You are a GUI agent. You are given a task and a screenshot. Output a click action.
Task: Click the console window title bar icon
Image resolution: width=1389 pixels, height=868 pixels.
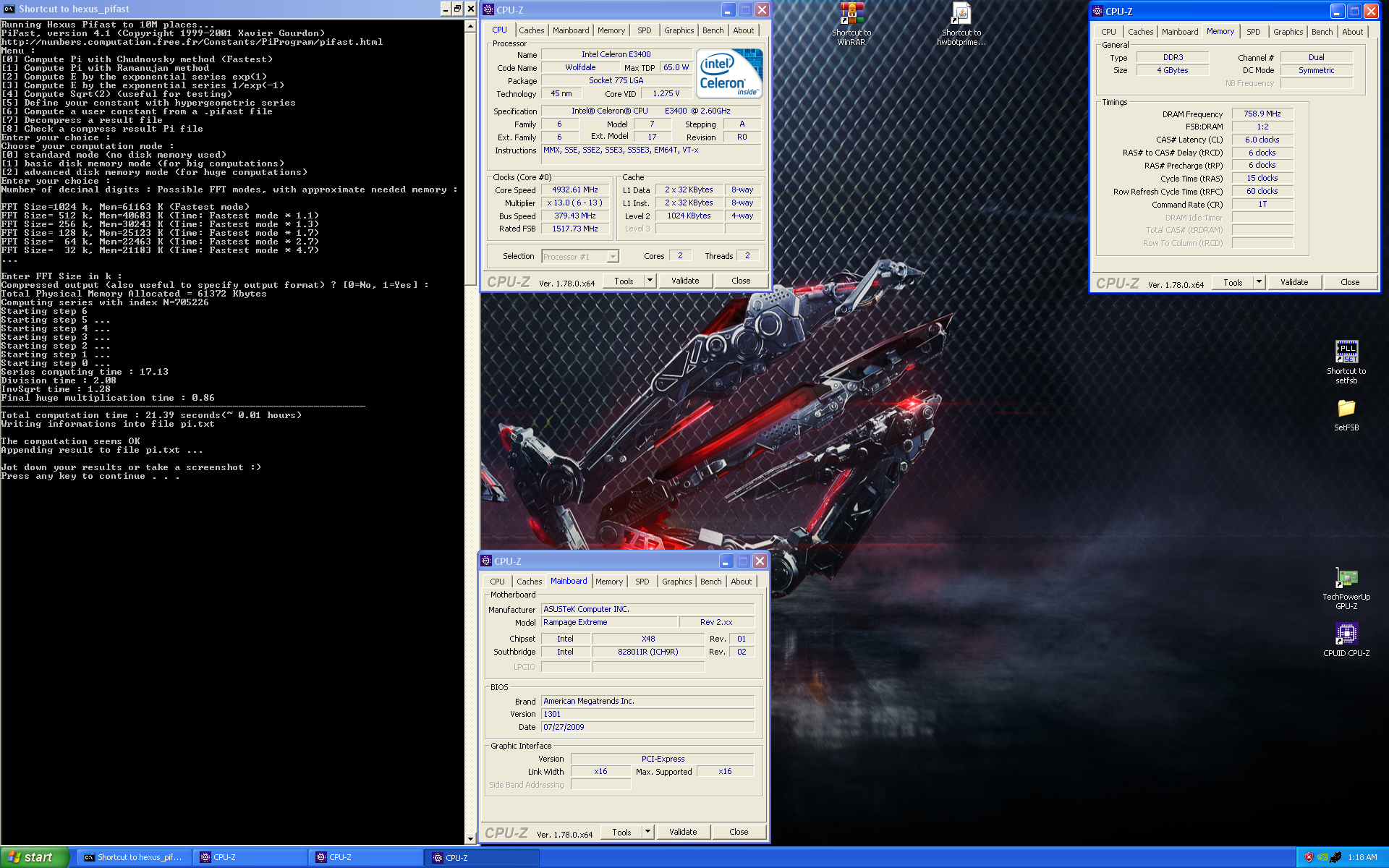(x=9, y=9)
